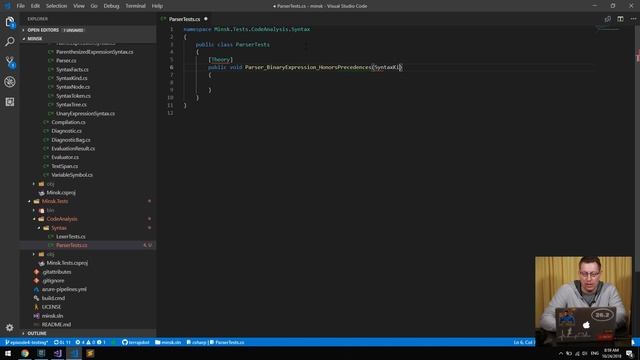Click the synchronize changes status item
This screenshot has height=360, width=640.
(62, 342)
